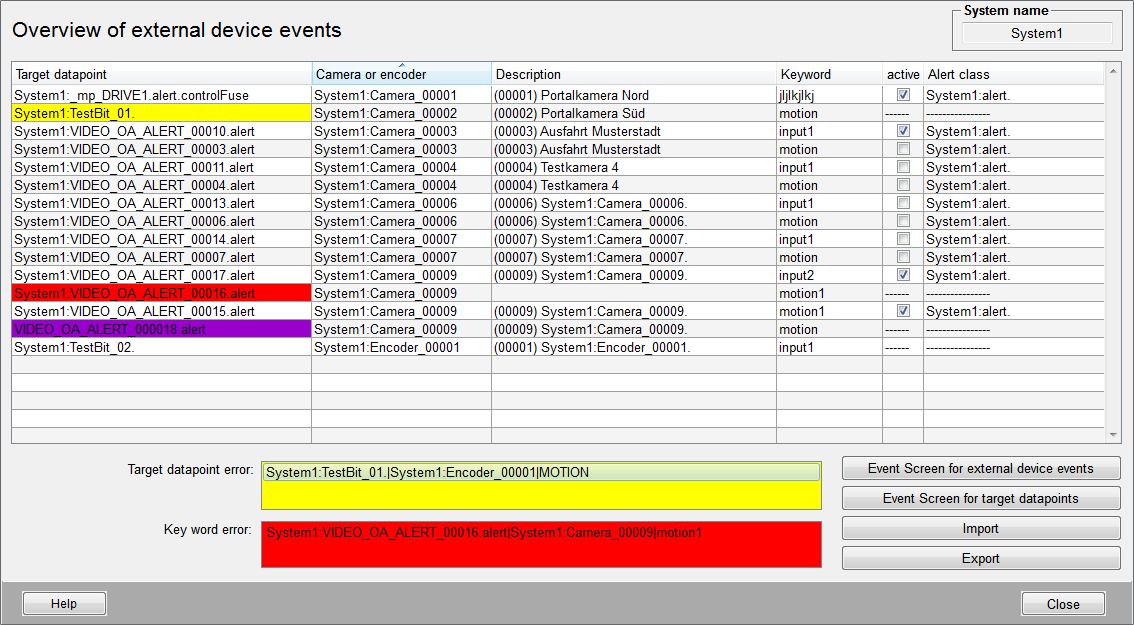
Task: Select the yellow System1:TestBit_01. cell
Action: pyautogui.click(x=161, y=113)
